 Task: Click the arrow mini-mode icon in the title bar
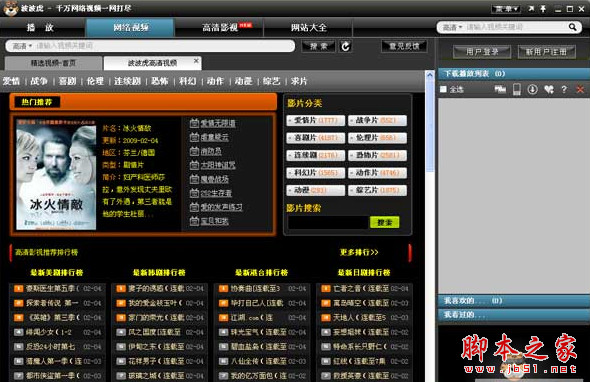point(531,8)
